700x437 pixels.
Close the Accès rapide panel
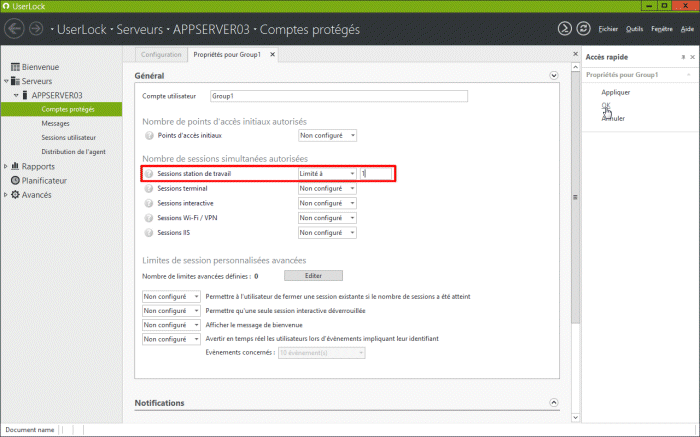(692, 57)
